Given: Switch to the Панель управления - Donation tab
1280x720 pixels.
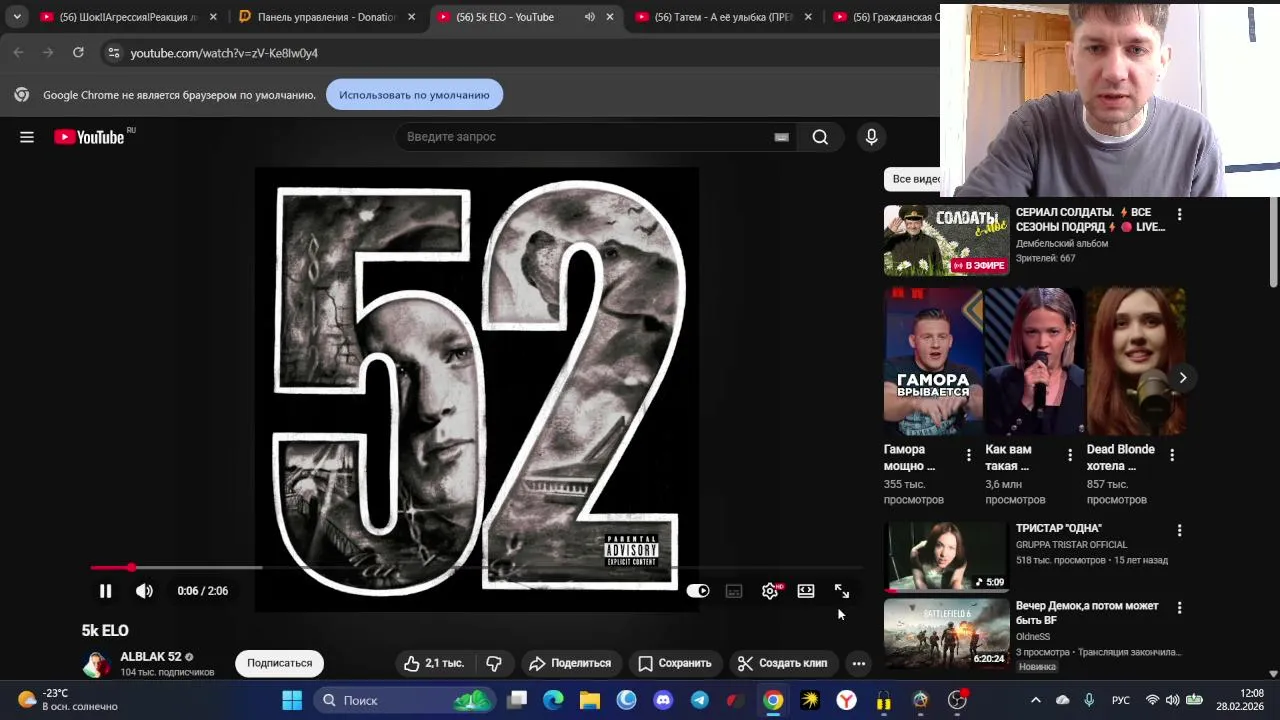Looking at the screenshot, I should tap(326, 17).
